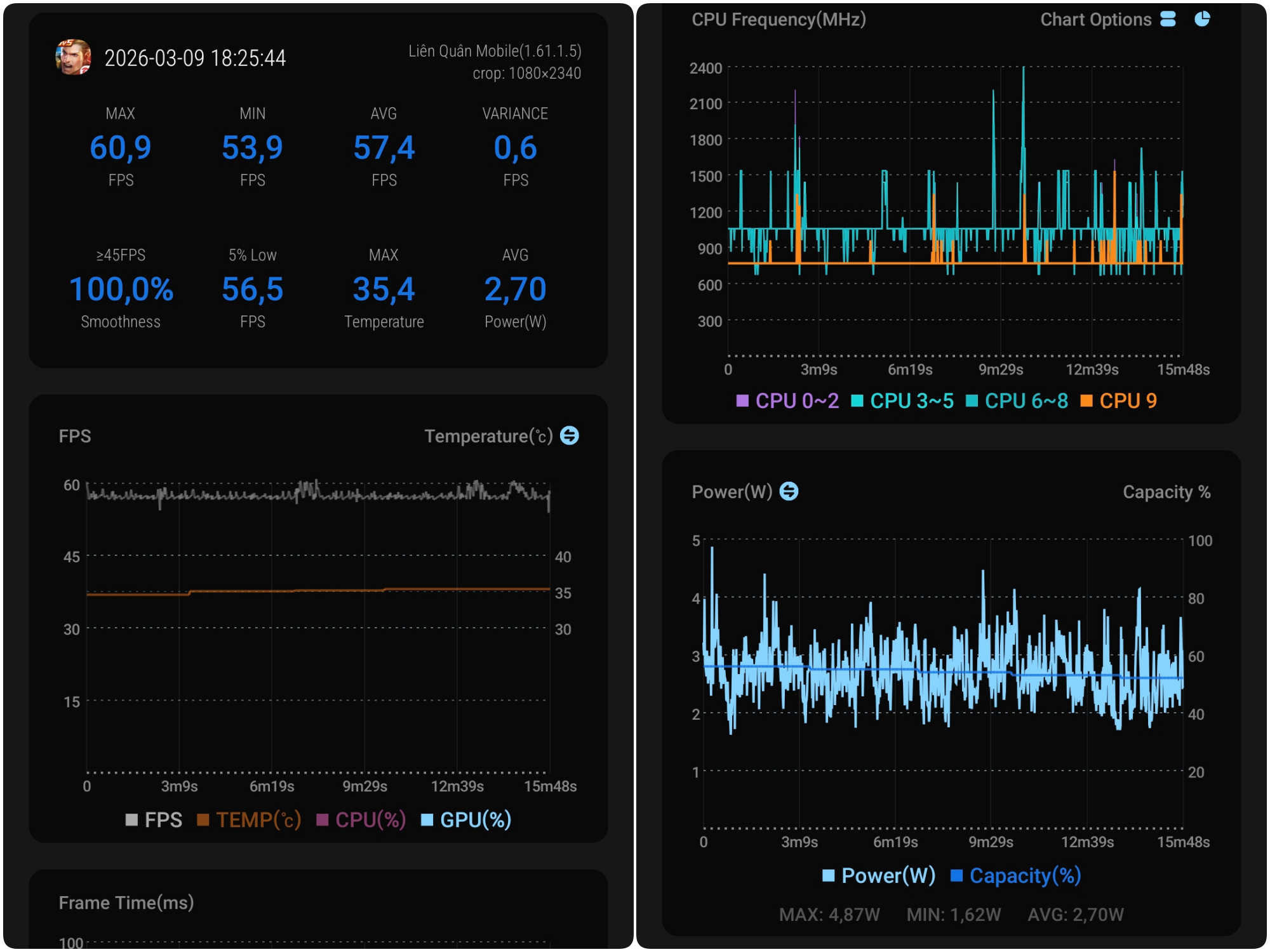The width and height of the screenshot is (1270, 952).
Task: Click the Capacity % axis label
Action: pos(1166,492)
